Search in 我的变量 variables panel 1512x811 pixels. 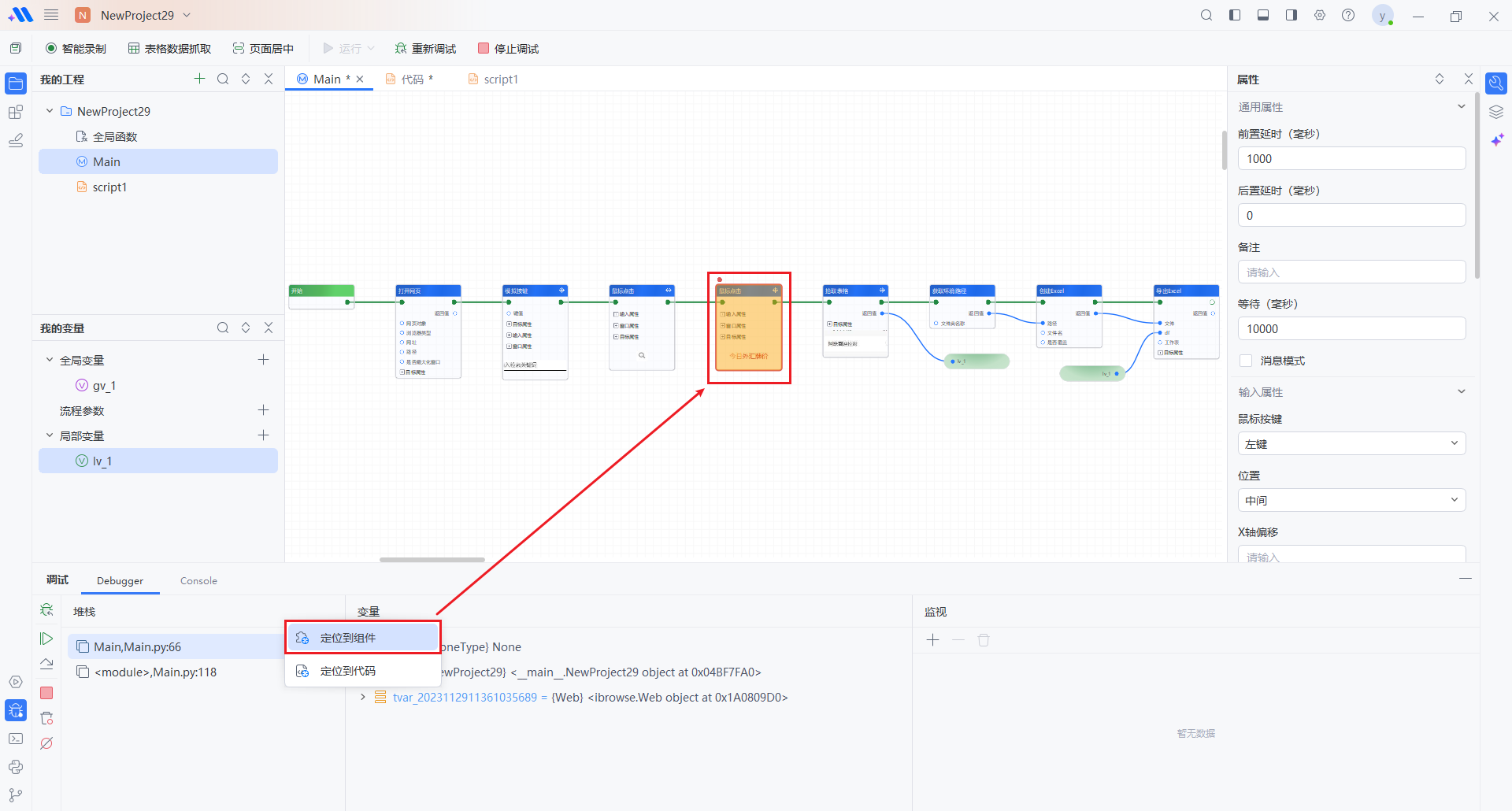tap(223, 328)
